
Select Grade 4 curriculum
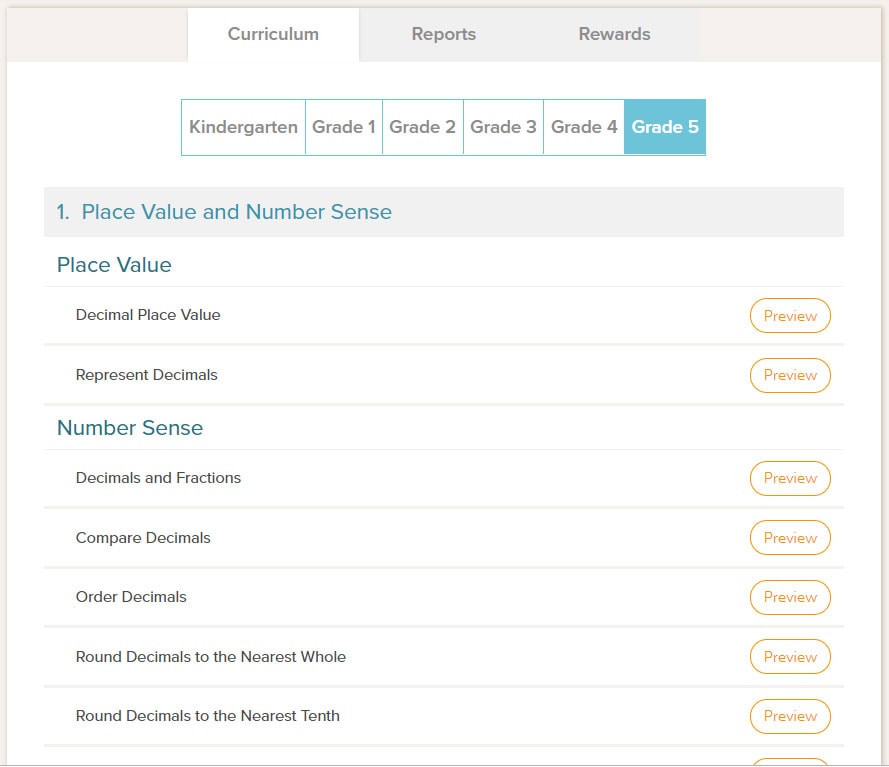tap(584, 127)
